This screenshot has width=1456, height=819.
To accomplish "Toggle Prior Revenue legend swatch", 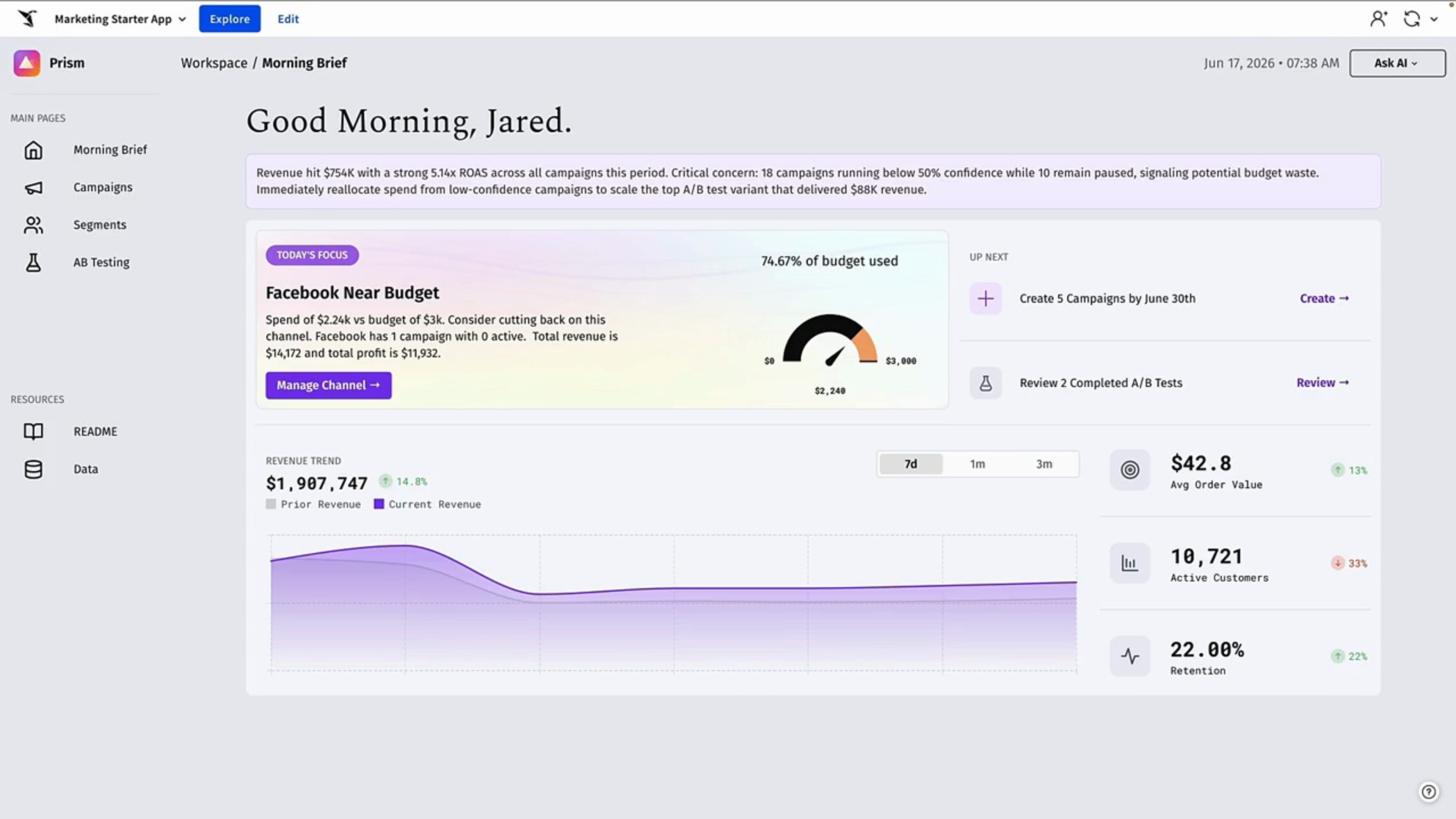I will (x=271, y=504).
